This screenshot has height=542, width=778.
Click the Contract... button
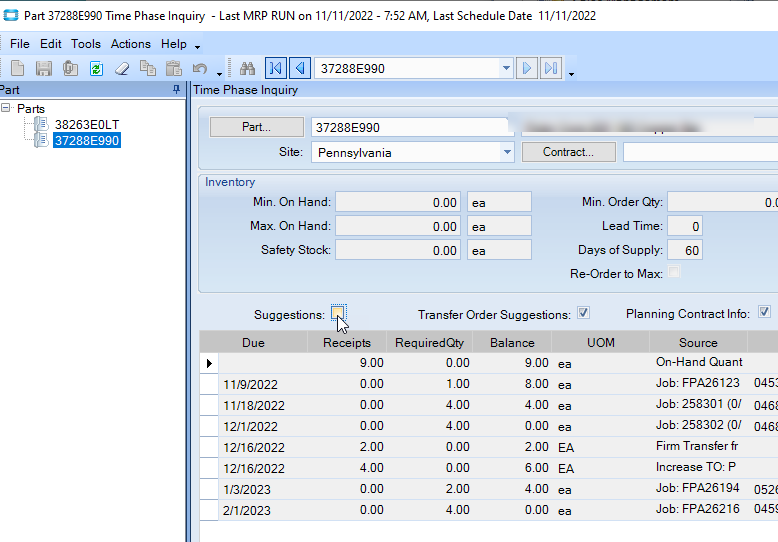coord(568,152)
